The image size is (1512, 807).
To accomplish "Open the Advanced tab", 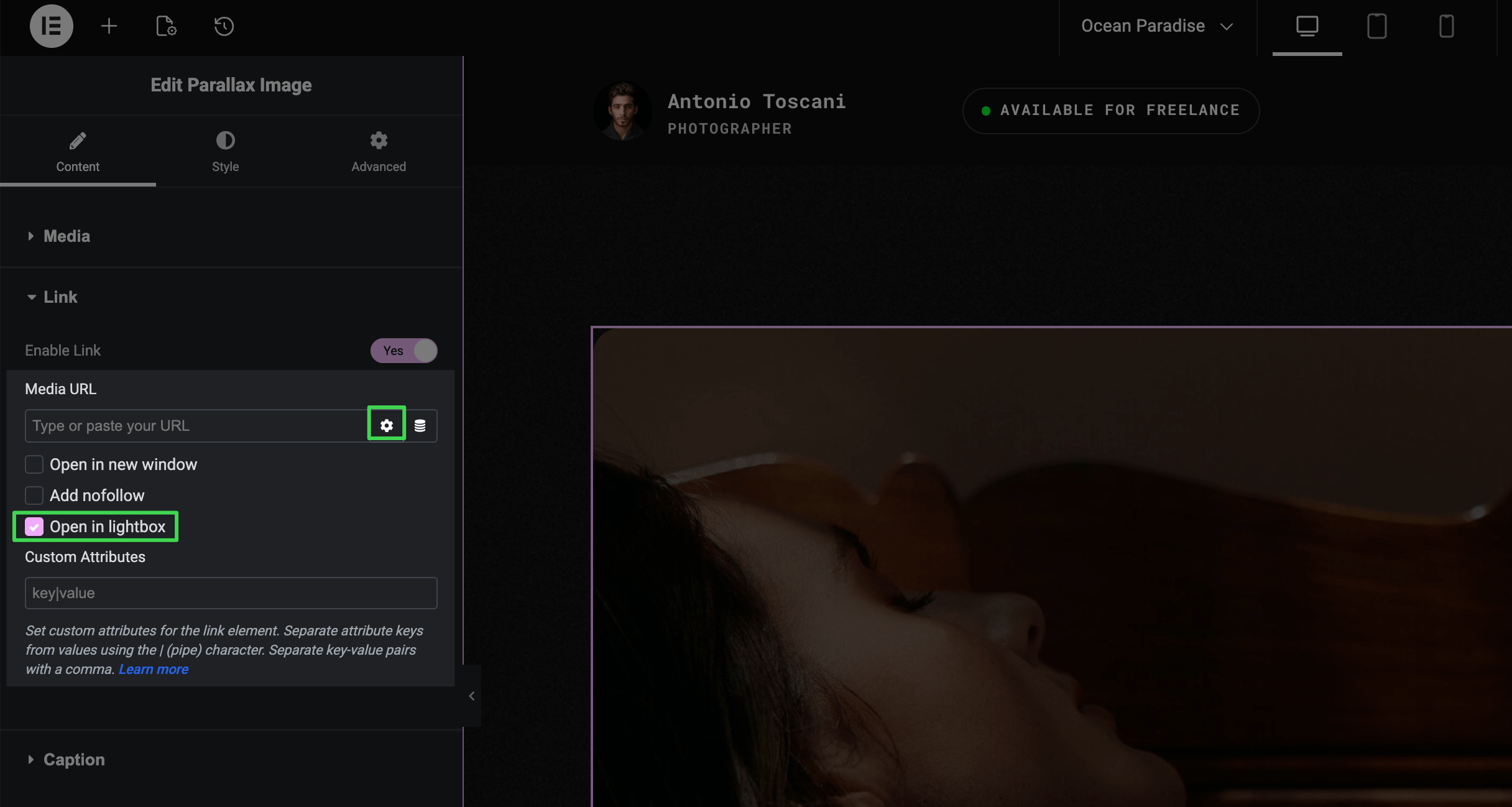I will [379, 151].
